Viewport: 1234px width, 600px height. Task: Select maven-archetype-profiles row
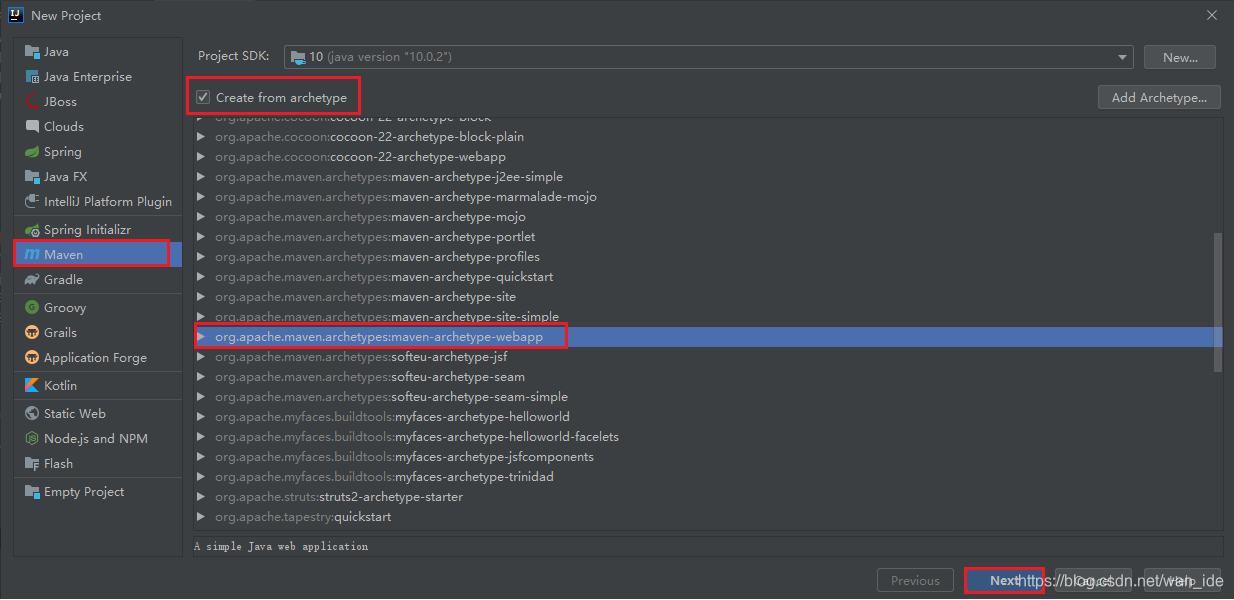708,257
